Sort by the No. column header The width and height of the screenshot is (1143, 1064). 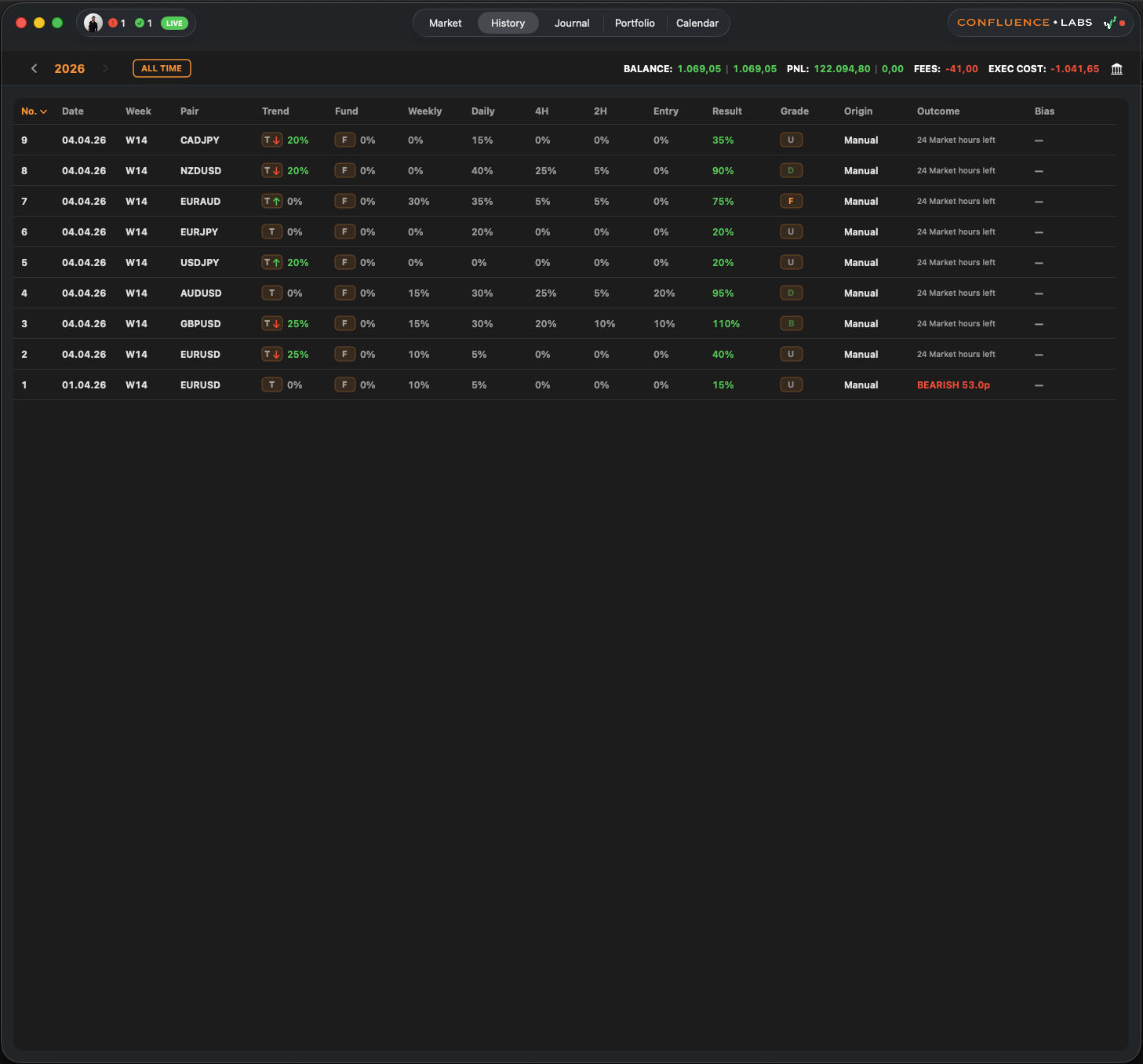click(34, 111)
